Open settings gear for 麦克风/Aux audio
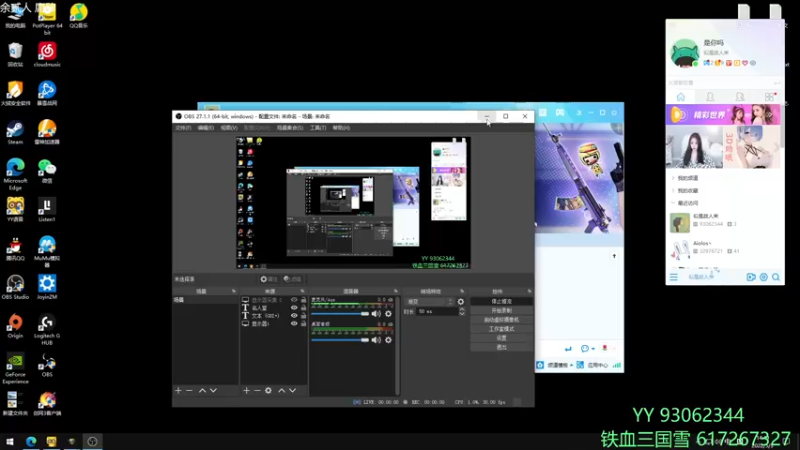Screen dimensions: 800x450 point(388,314)
